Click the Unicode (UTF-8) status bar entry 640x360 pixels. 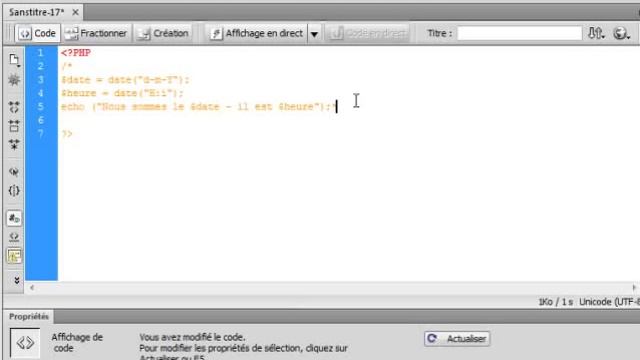pos(609,302)
